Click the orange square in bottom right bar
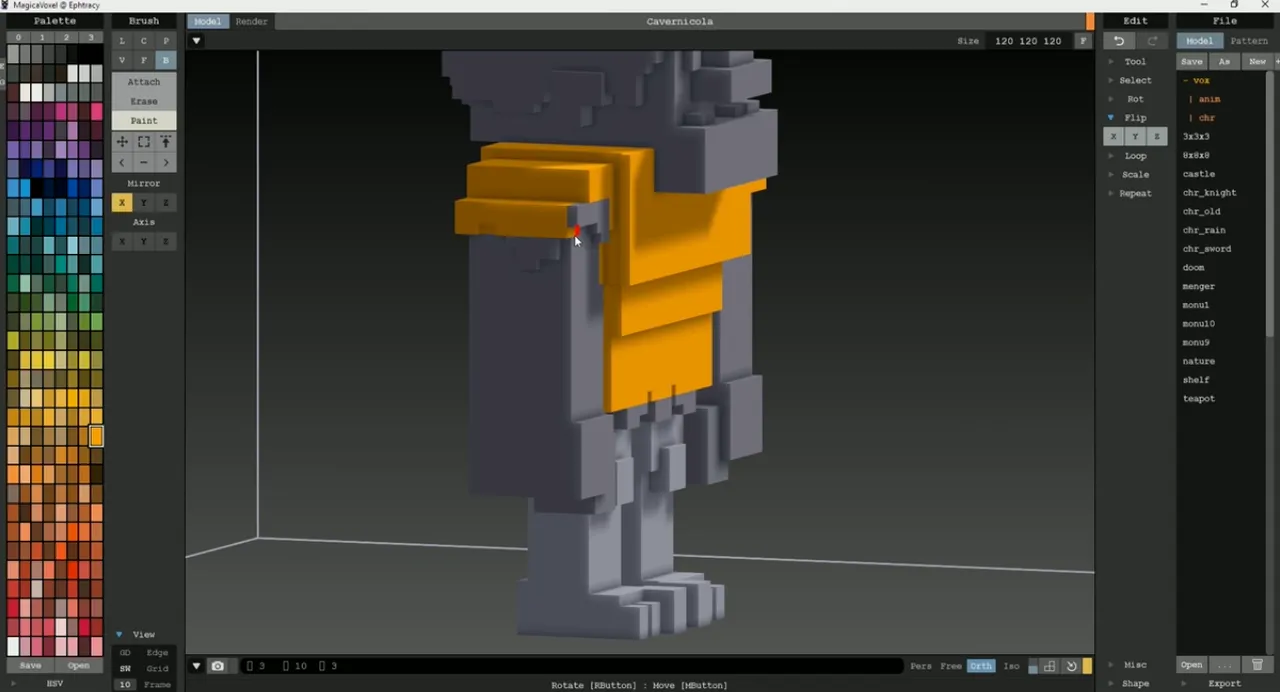Viewport: 1280px width, 692px height. (x=1087, y=666)
